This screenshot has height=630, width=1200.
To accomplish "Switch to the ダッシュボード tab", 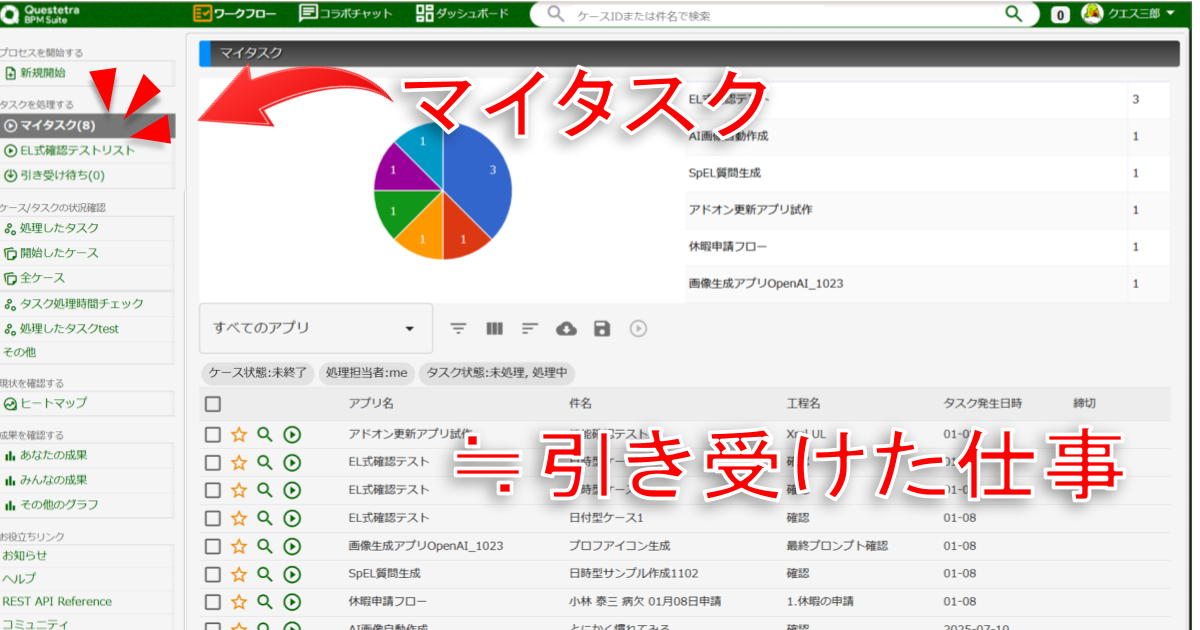I will pyautogui.click(x=462, y=14).
